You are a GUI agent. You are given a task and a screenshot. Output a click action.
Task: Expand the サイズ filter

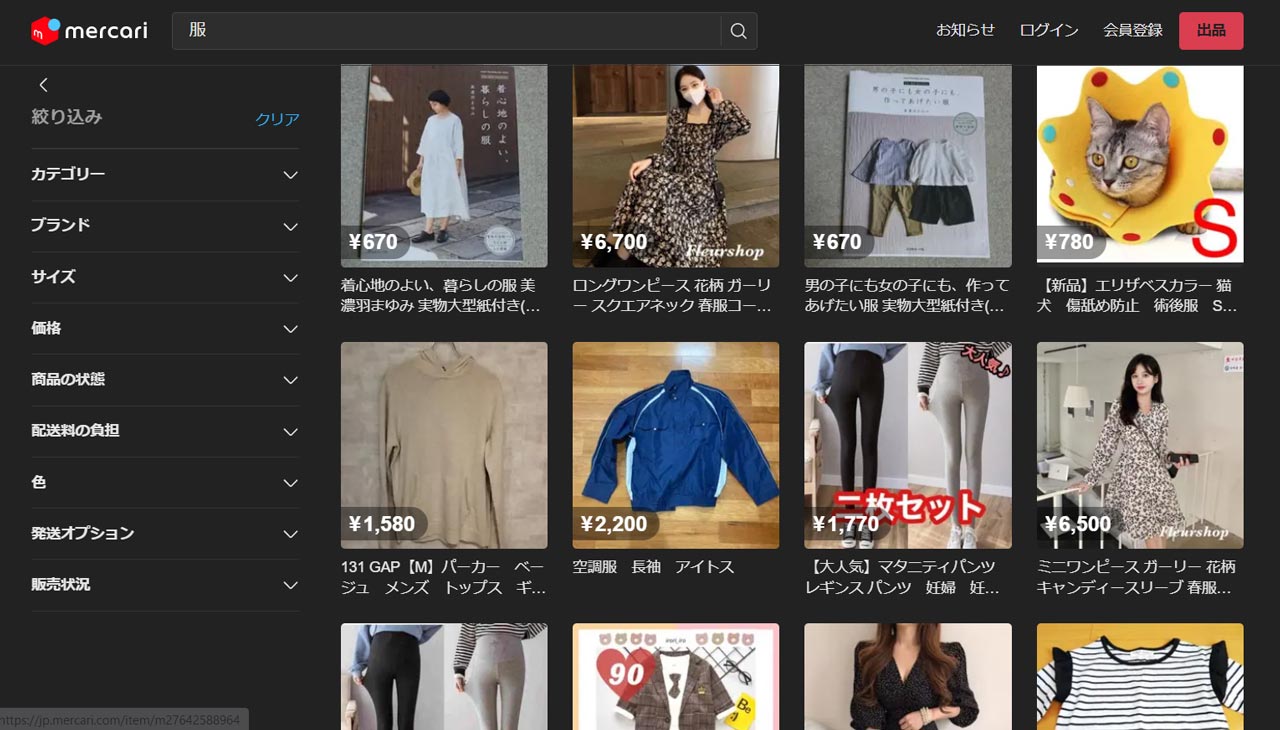pyautogui.click(x=165, y=277)
